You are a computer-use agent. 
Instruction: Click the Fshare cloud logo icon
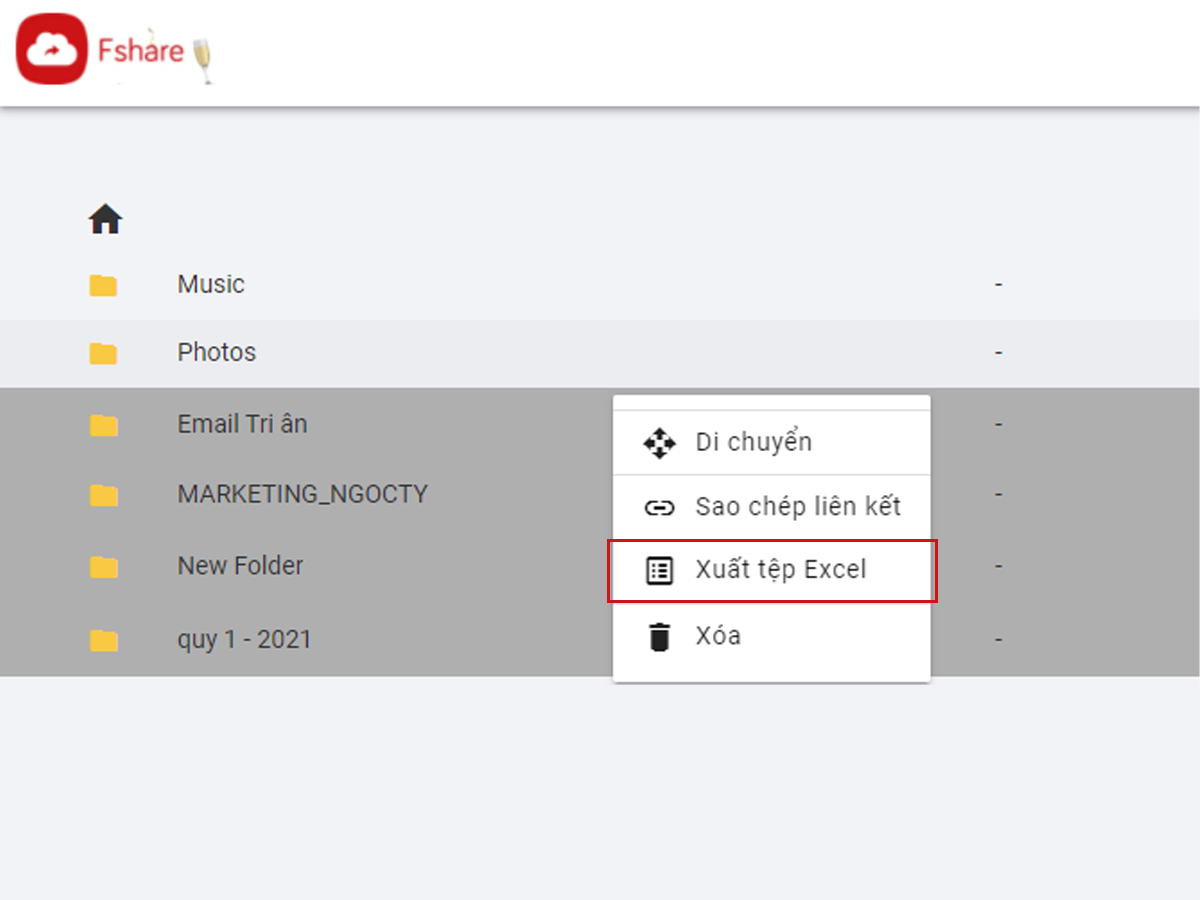tap(52, 50)
